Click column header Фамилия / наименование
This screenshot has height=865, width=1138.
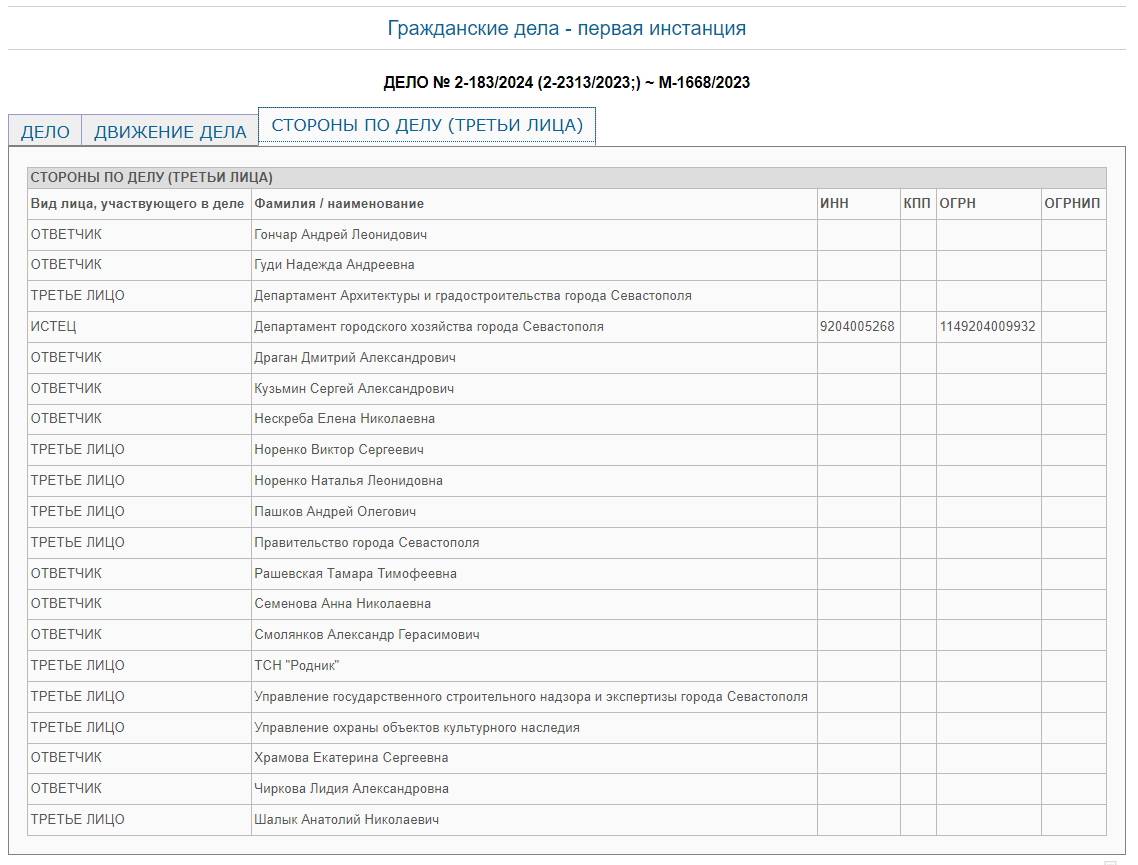click(339, 204)
